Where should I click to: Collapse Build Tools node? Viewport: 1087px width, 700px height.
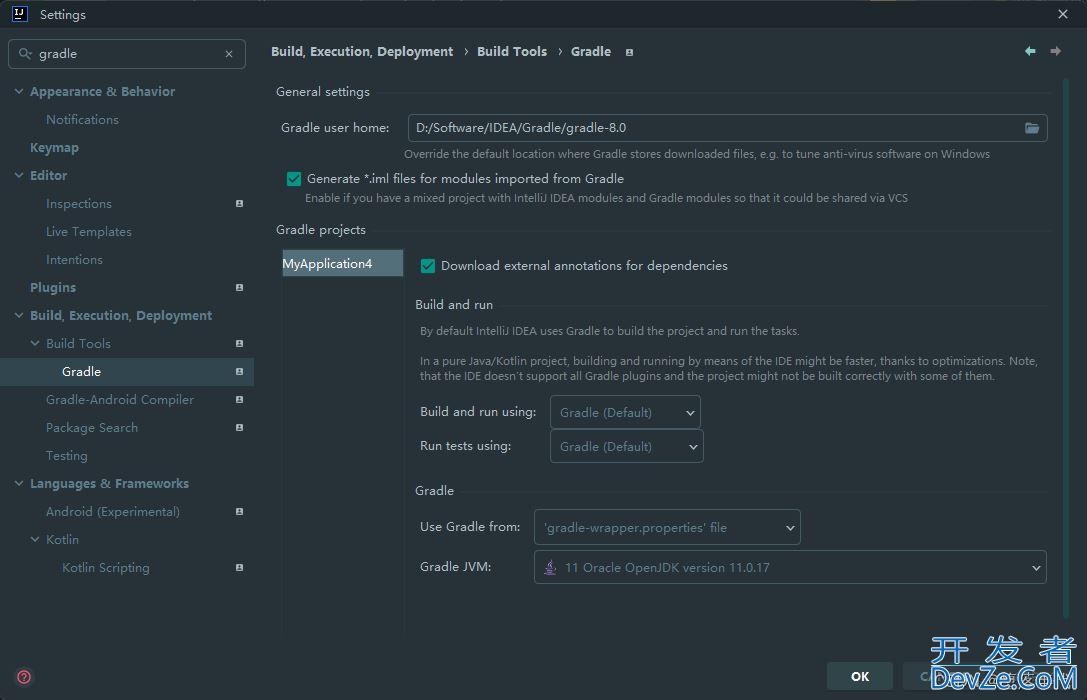click(35, 344)
